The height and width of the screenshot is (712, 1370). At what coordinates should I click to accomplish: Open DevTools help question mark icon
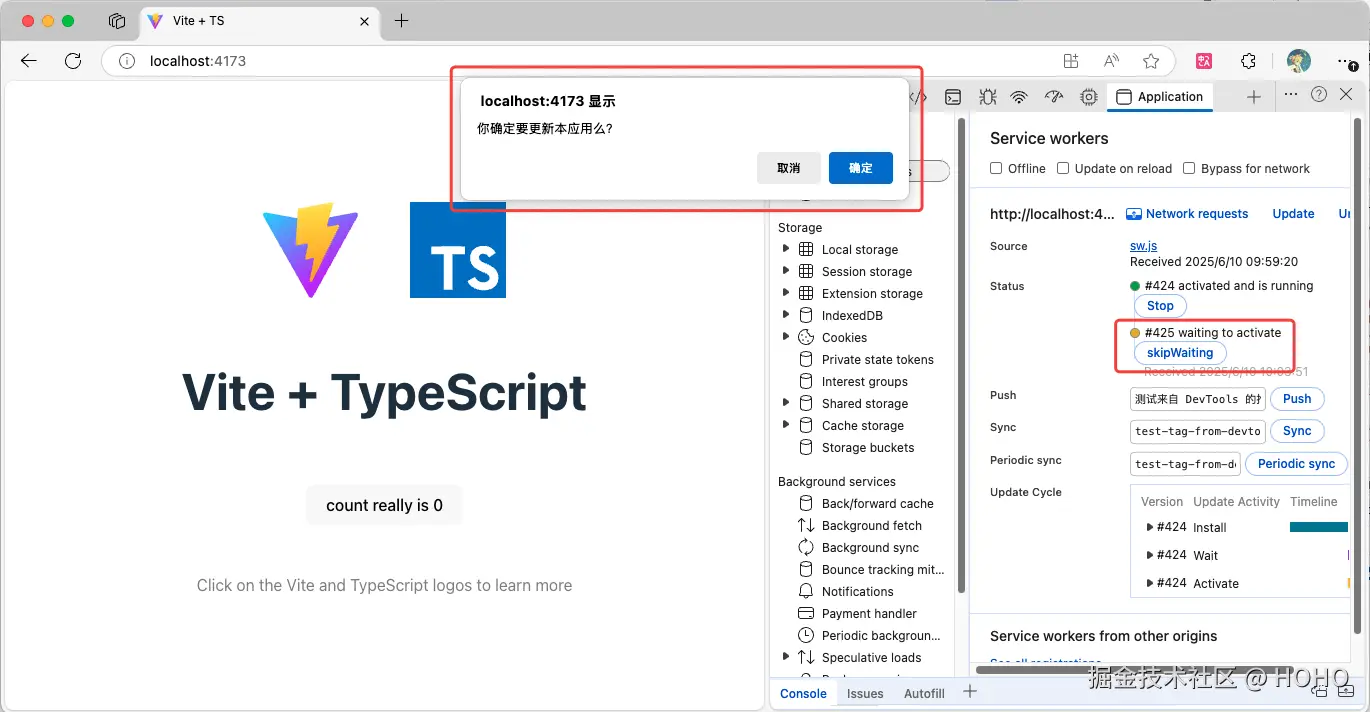(1319, 94)
